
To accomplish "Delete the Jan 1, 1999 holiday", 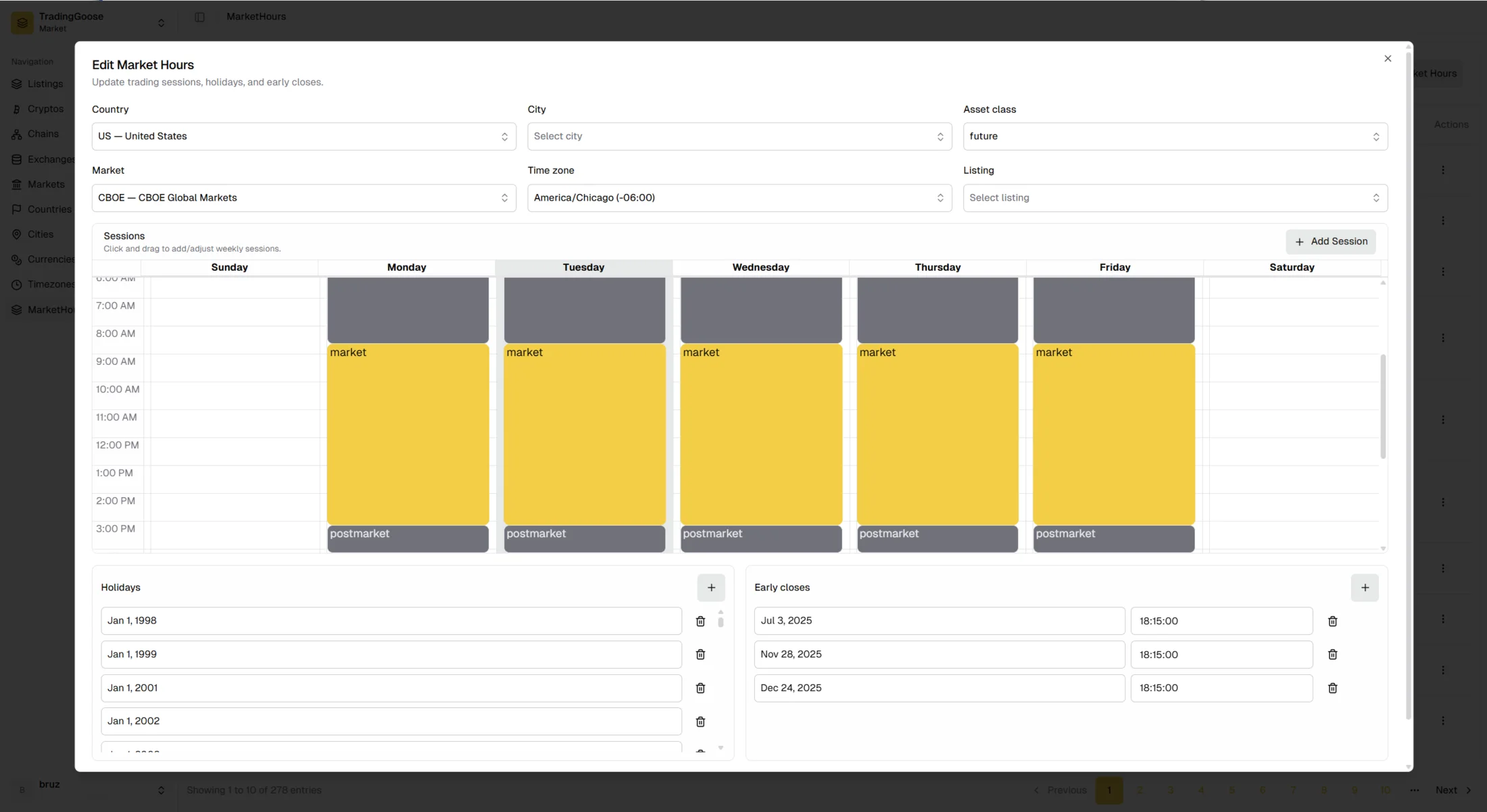I will pos(700,655).
